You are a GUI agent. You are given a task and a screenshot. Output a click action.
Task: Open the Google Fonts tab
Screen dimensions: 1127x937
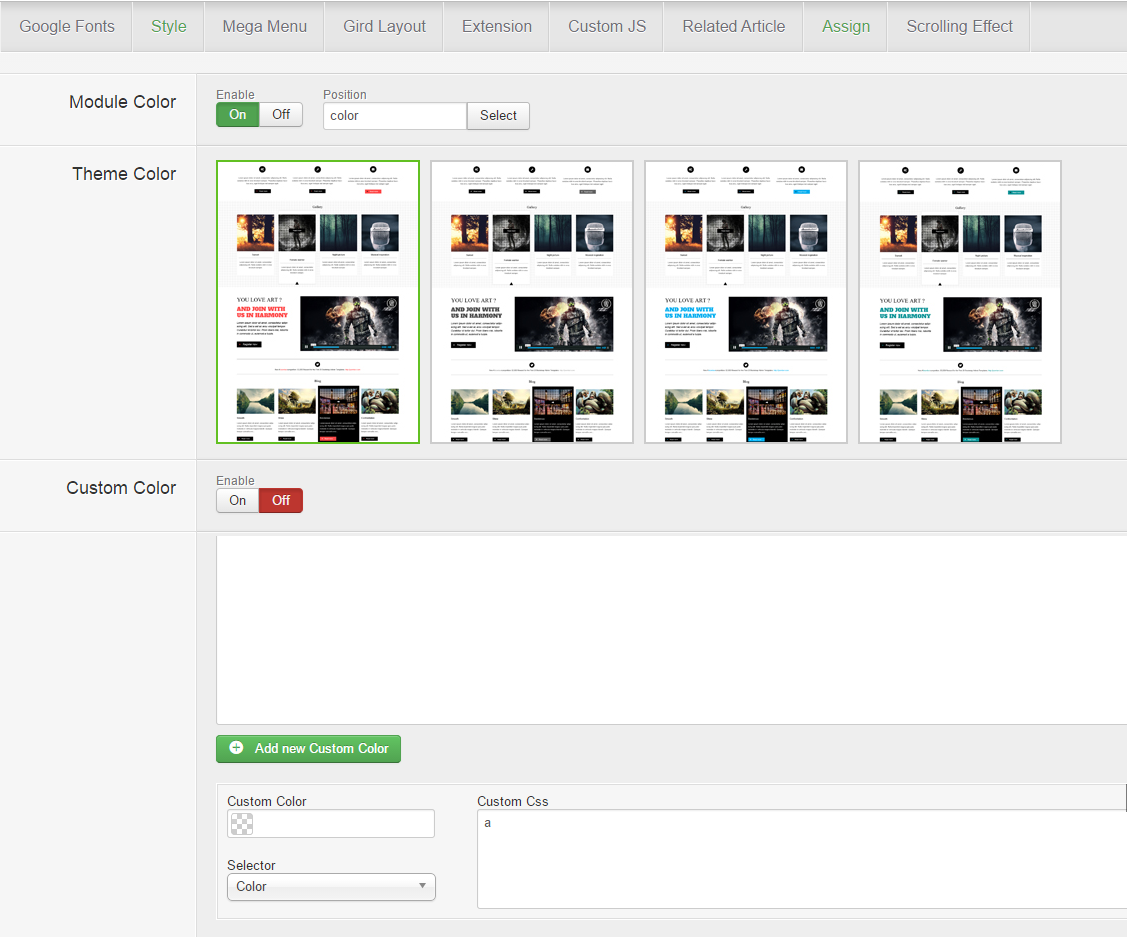point(66,27)
